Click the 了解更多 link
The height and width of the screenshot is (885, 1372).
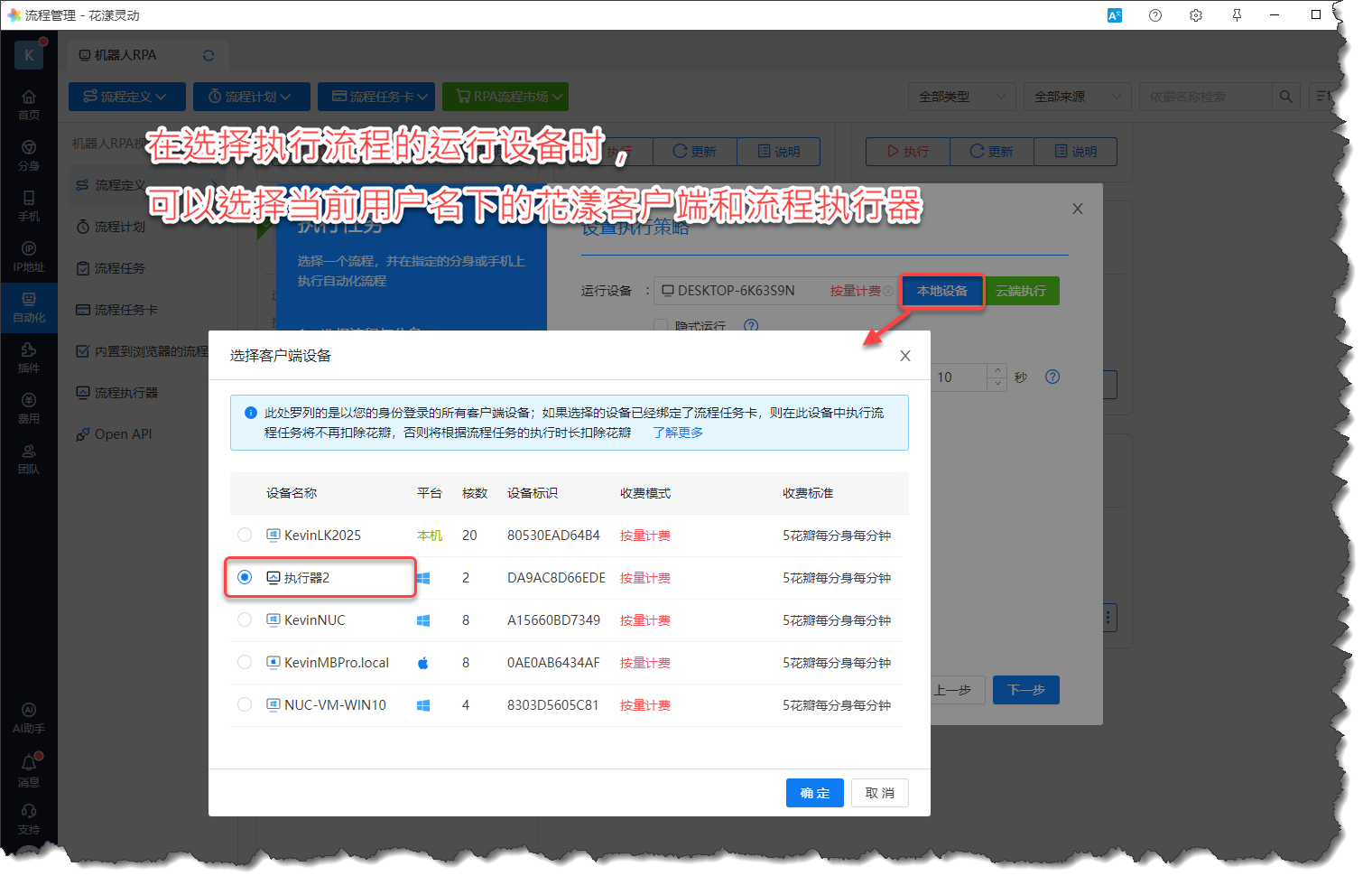click(678, 433)
